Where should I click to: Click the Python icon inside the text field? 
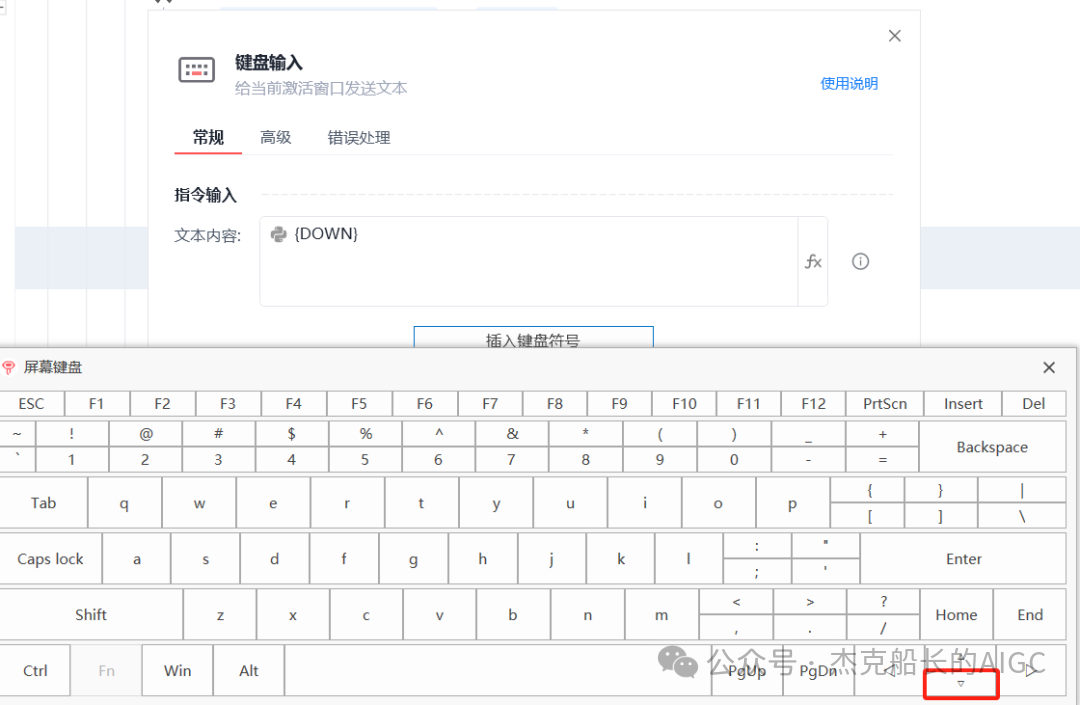(x=281, y=233)
